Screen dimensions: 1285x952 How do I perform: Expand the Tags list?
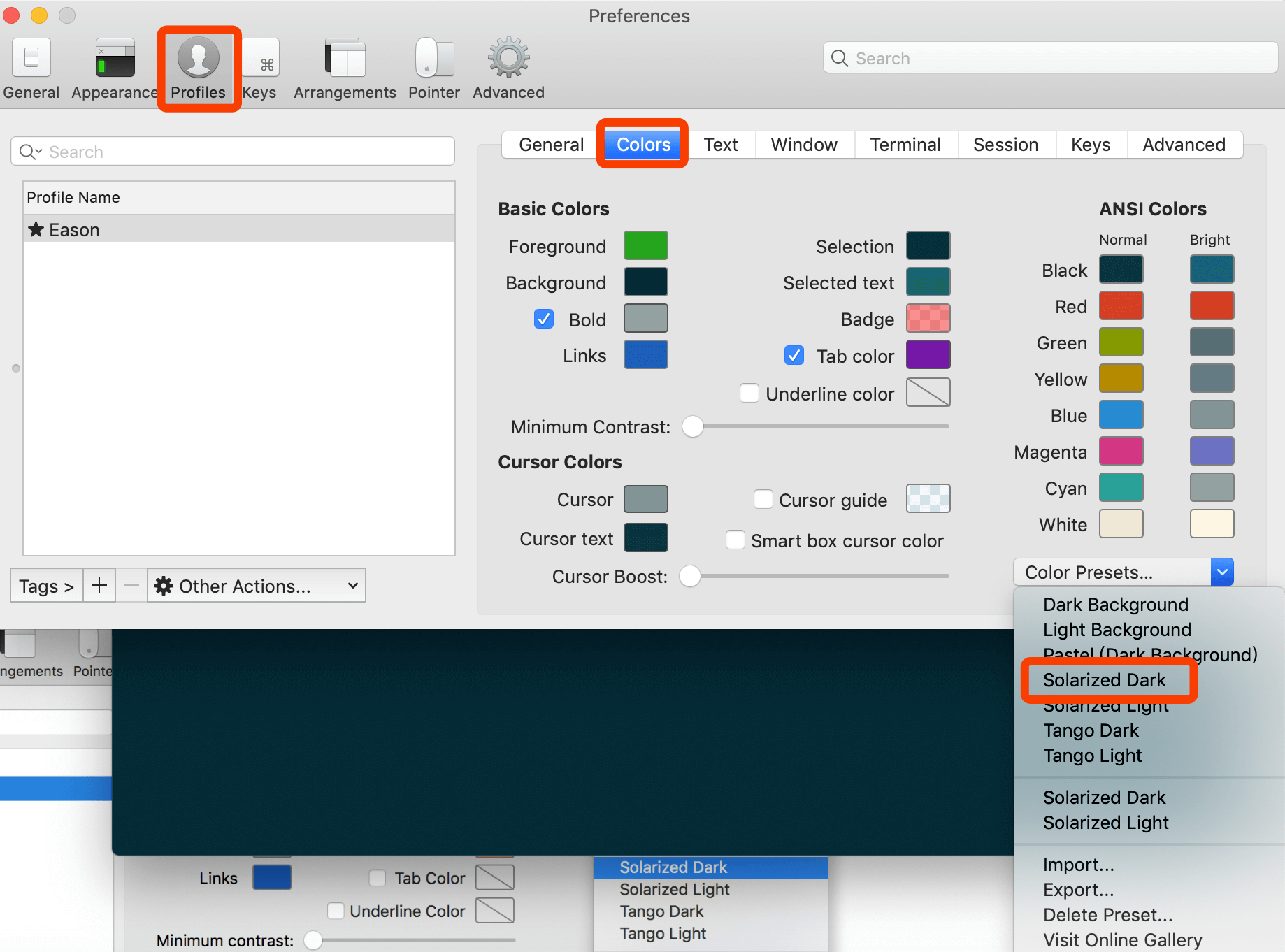point(46,586)
